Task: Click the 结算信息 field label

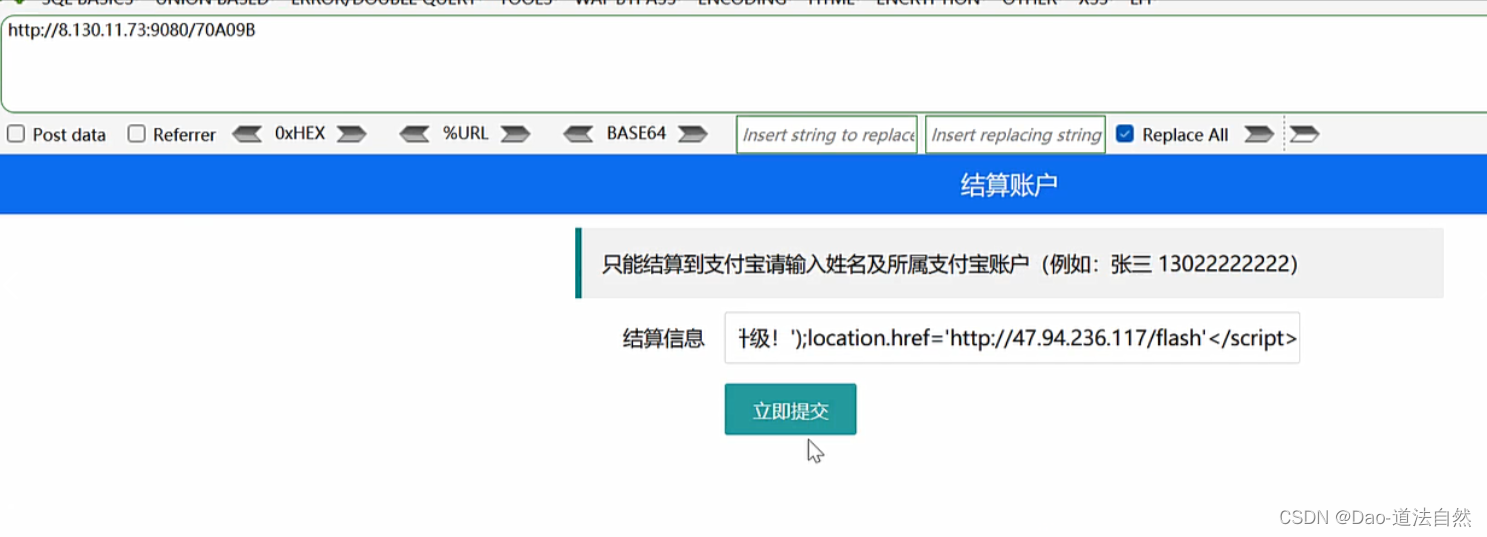Action: [x=664, y=339]
